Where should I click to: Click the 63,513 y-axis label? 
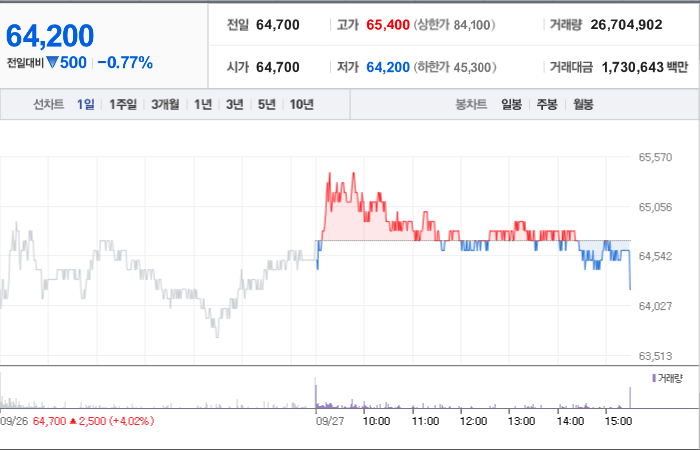click(x=655, y=356)
